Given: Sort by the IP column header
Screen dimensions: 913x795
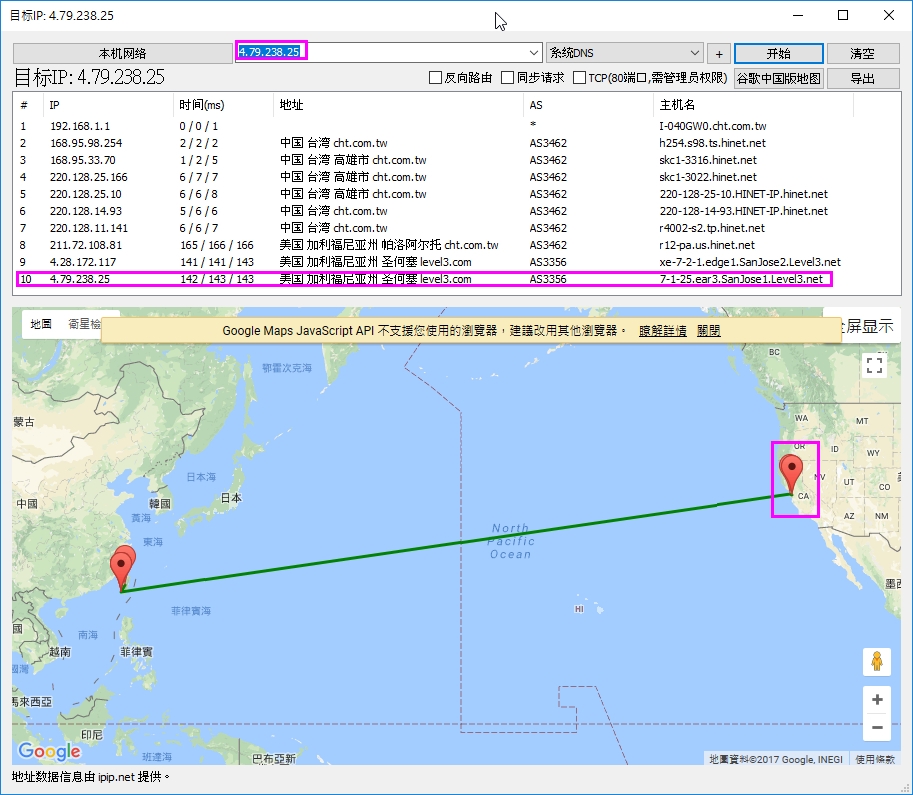Looking at the screenshot, I should pyautogui.click(x=108, y=105).
